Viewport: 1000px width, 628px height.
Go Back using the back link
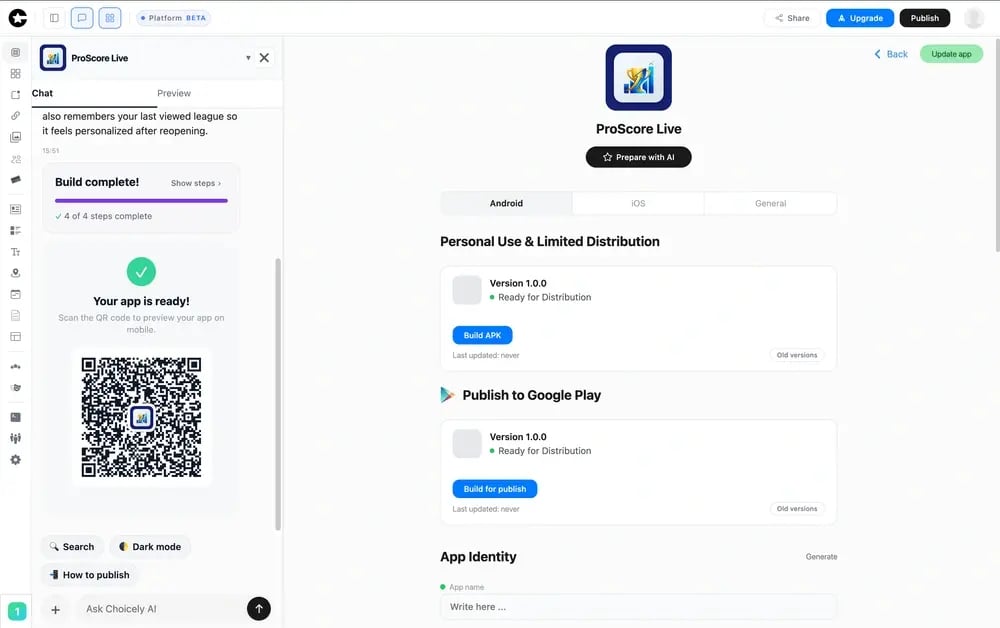pyautogui.click(x=891, y=54)
